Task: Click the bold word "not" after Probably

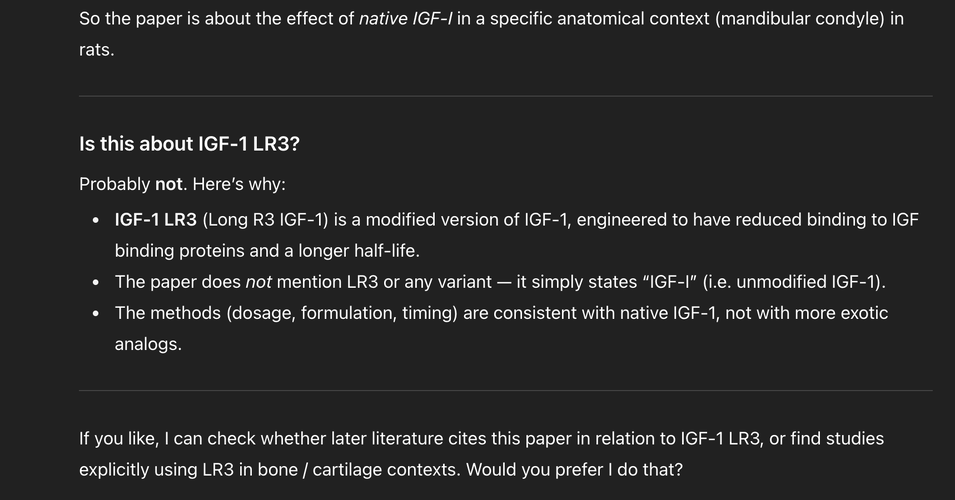Action: (x=169, y=184)
